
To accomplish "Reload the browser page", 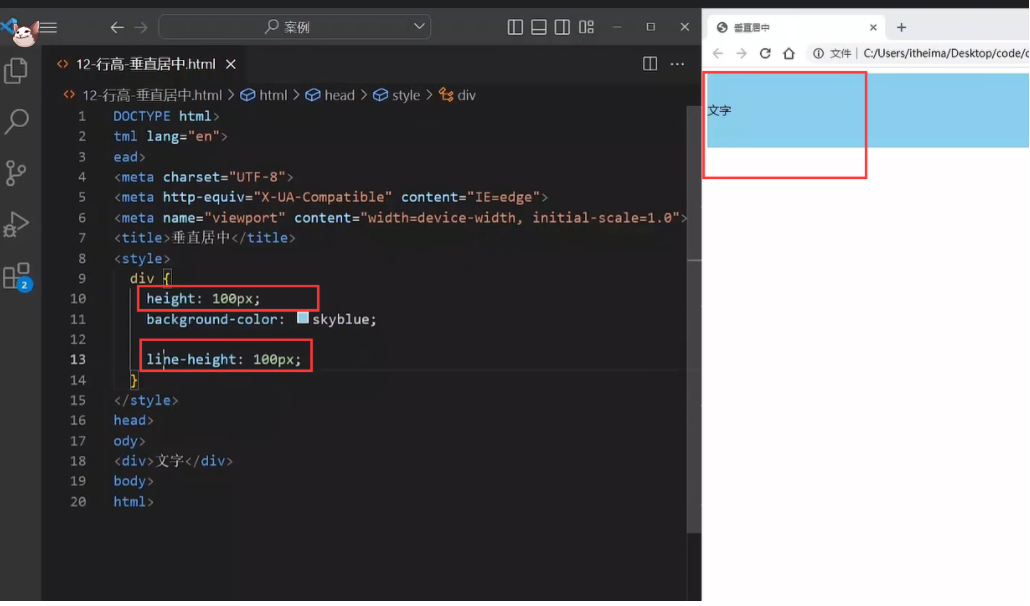I will (765, 54).
